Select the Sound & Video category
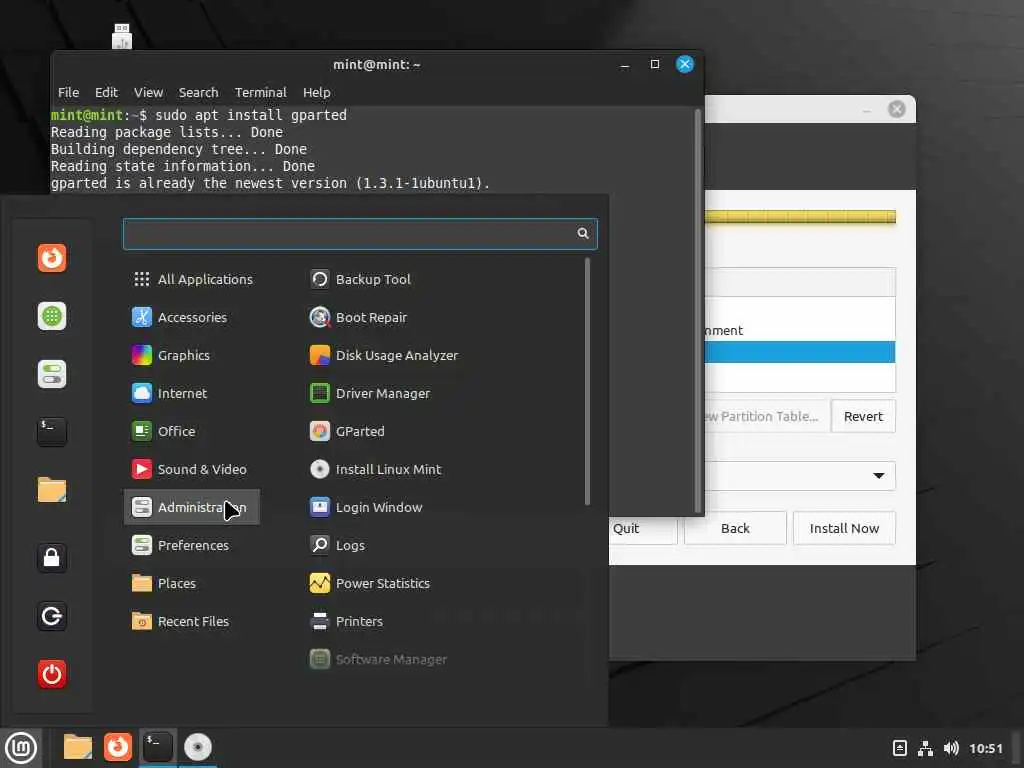1024x768 pixels. click(x=192, y=469)
